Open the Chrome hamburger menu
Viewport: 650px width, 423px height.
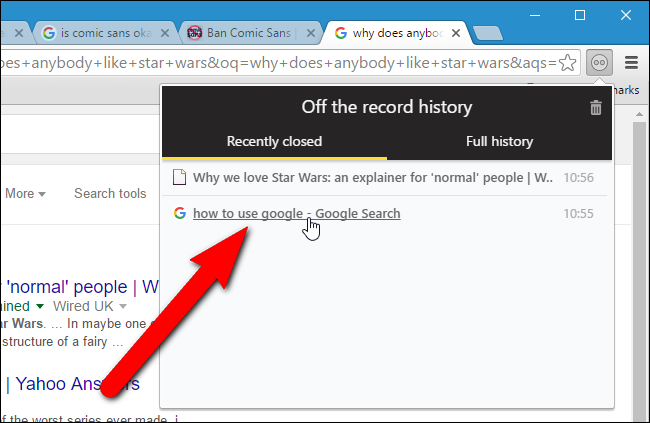point(631,63)
